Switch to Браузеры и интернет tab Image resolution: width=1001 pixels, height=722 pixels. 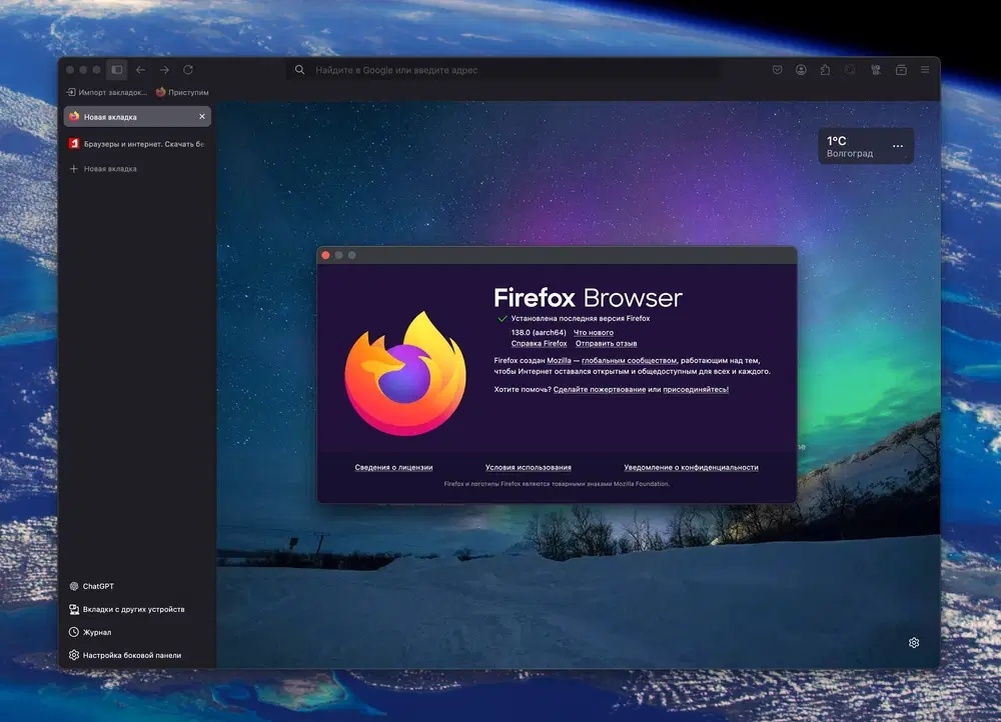click(137, 144)
